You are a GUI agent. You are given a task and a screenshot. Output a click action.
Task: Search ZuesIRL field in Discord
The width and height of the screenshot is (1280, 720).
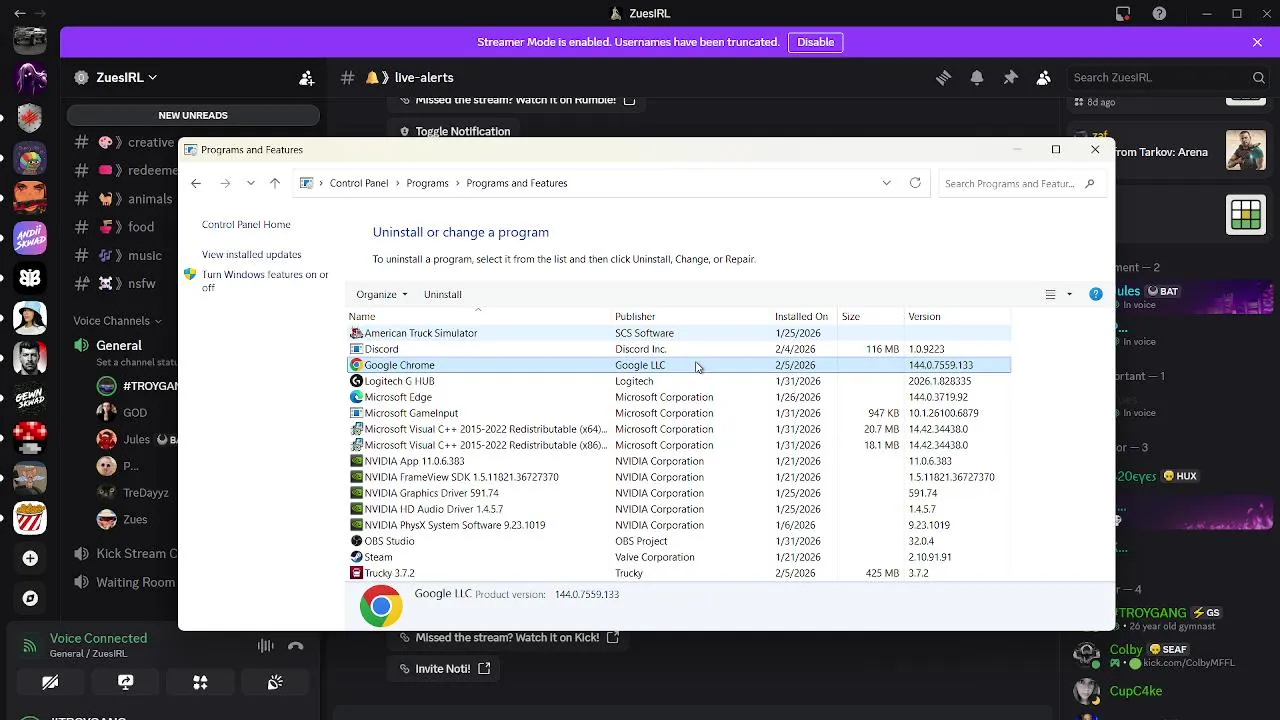coord(1168,78)
